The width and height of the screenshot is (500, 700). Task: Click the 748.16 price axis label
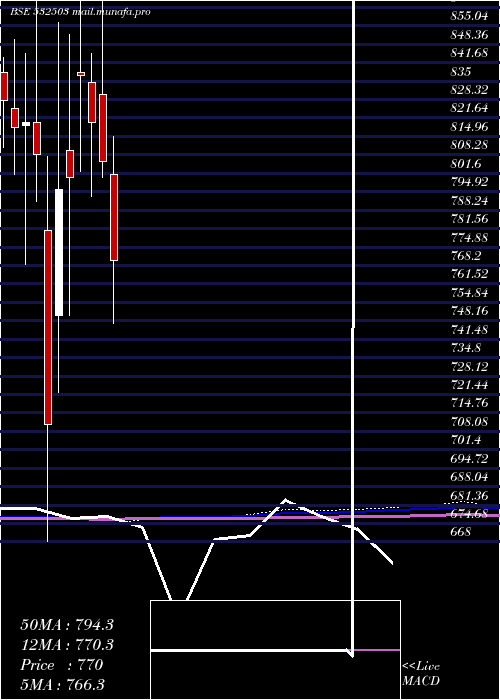click(x=469, y=310)
